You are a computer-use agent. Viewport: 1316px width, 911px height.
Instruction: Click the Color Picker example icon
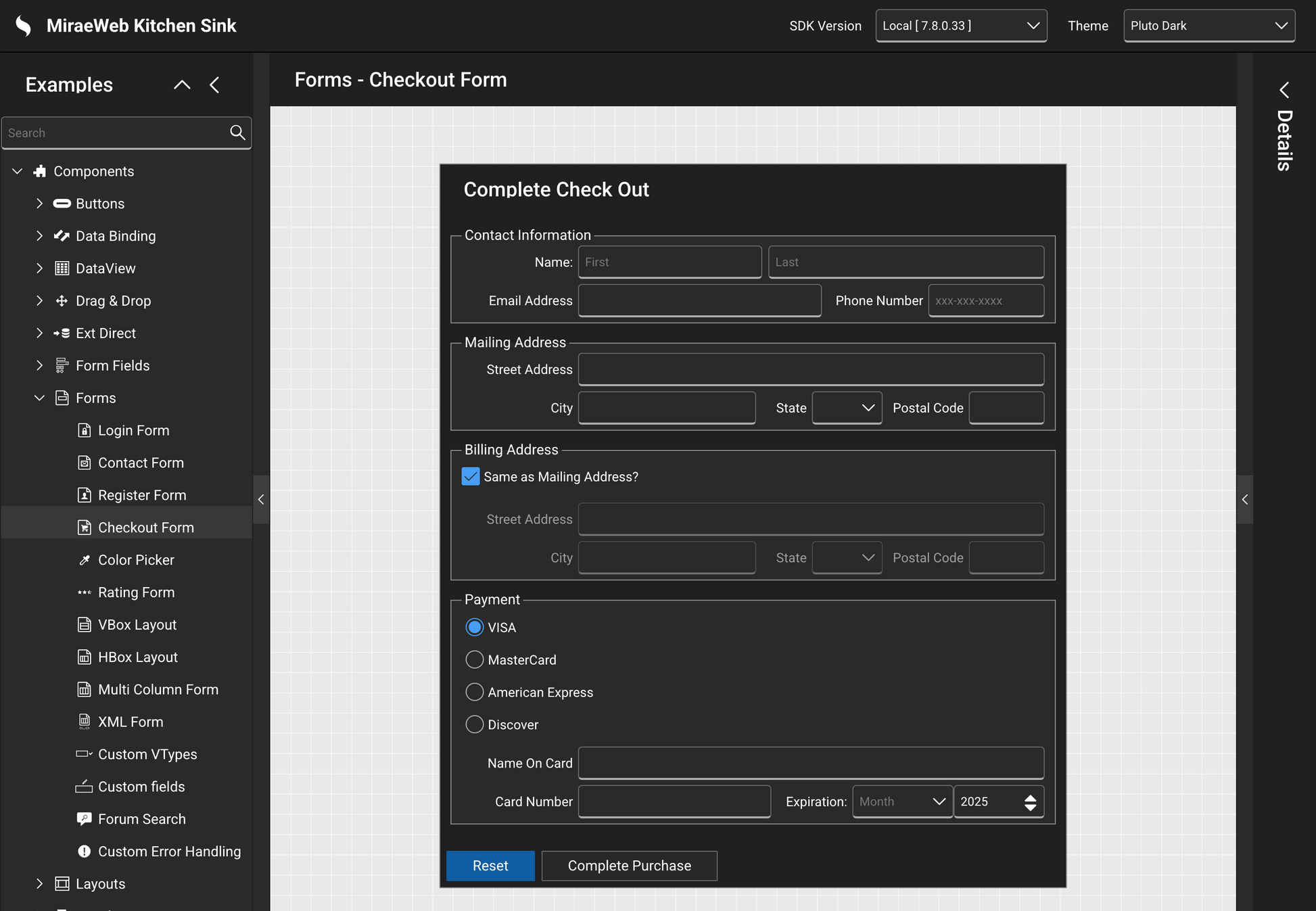(x=84, y=560)
